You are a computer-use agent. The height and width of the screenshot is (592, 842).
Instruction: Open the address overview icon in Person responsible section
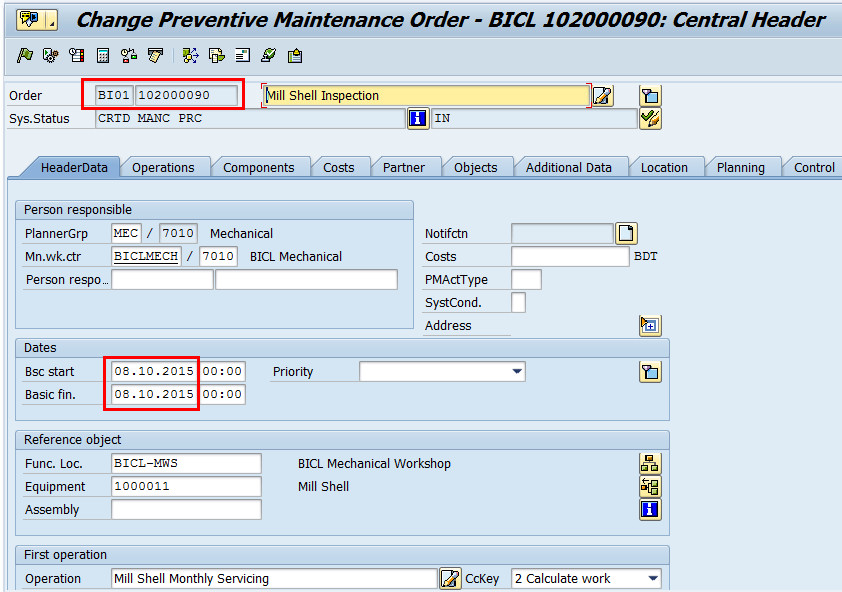click(650, 325)
